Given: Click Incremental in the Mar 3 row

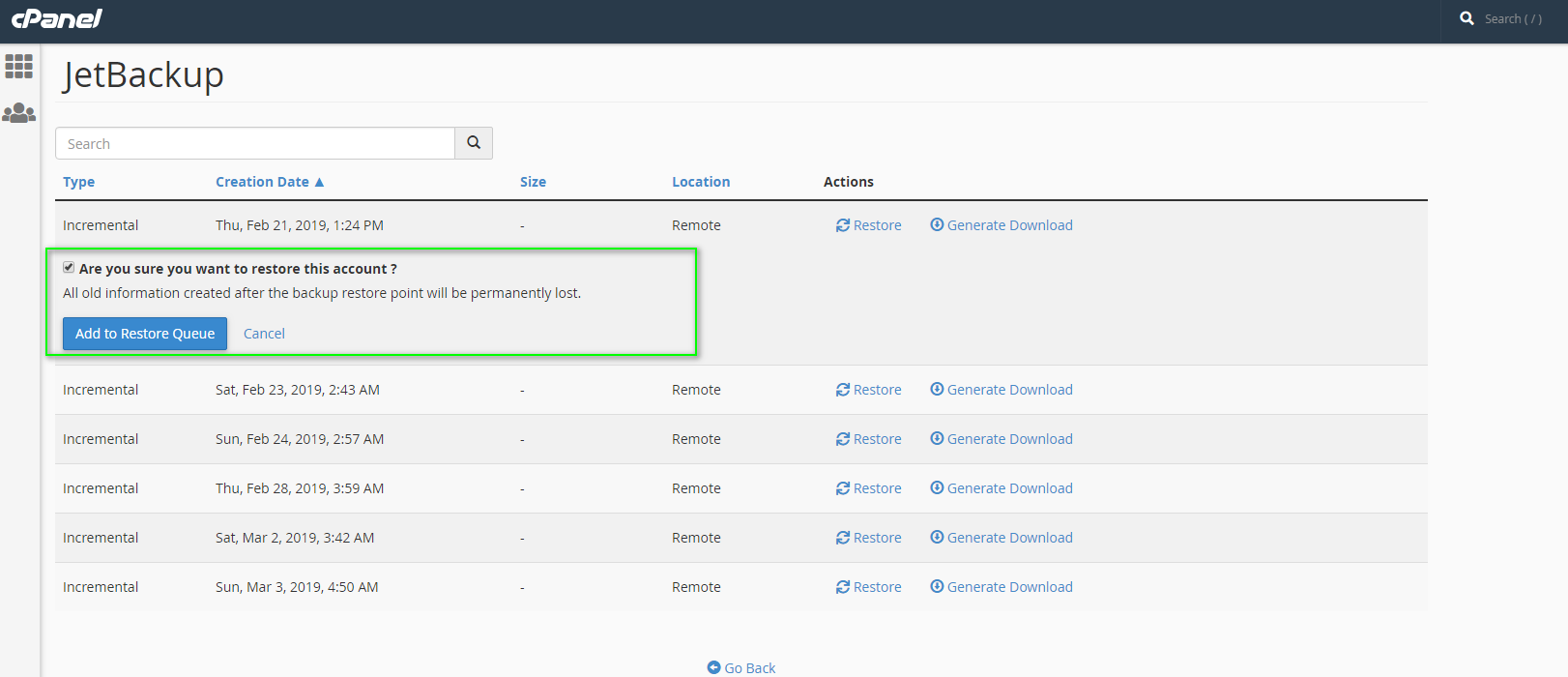Looking at the screenshot, I should point(101,587).
